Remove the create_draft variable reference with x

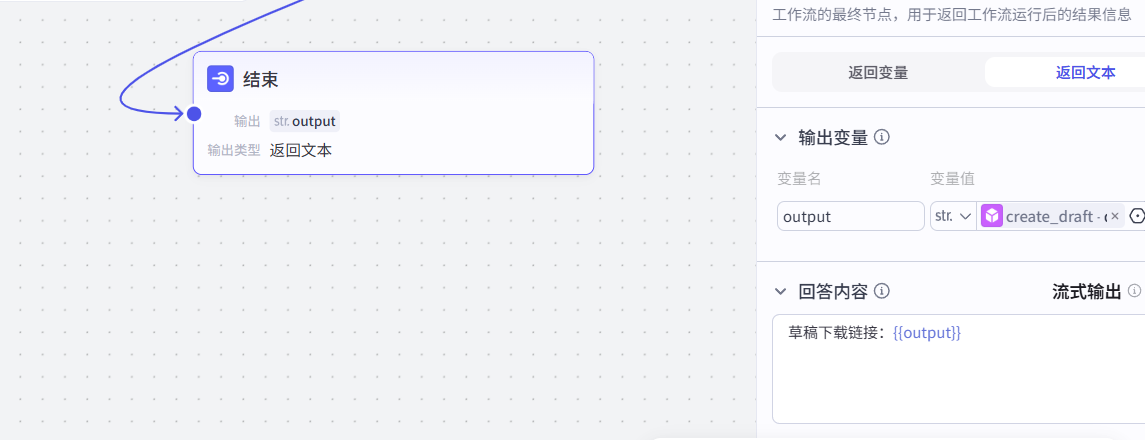[1115, 216]
